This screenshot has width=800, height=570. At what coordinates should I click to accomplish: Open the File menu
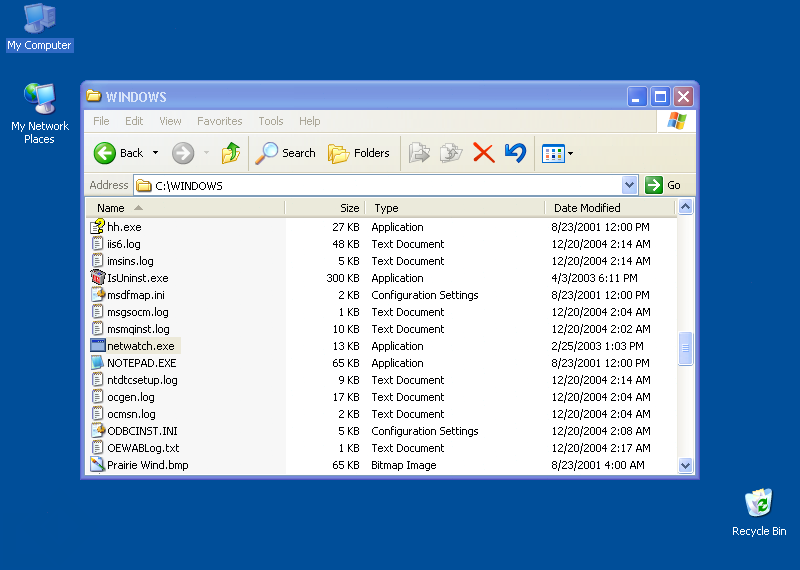[x=101, y=121]
